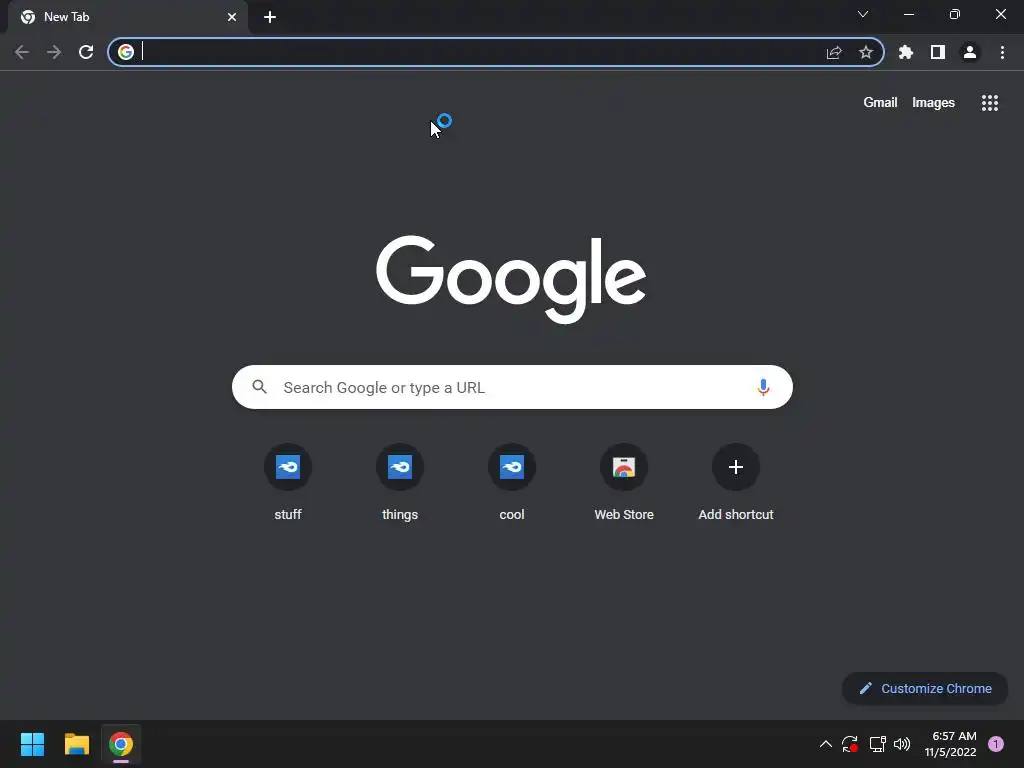Open the 'stuff' shortcut

(x=288, y=482)
